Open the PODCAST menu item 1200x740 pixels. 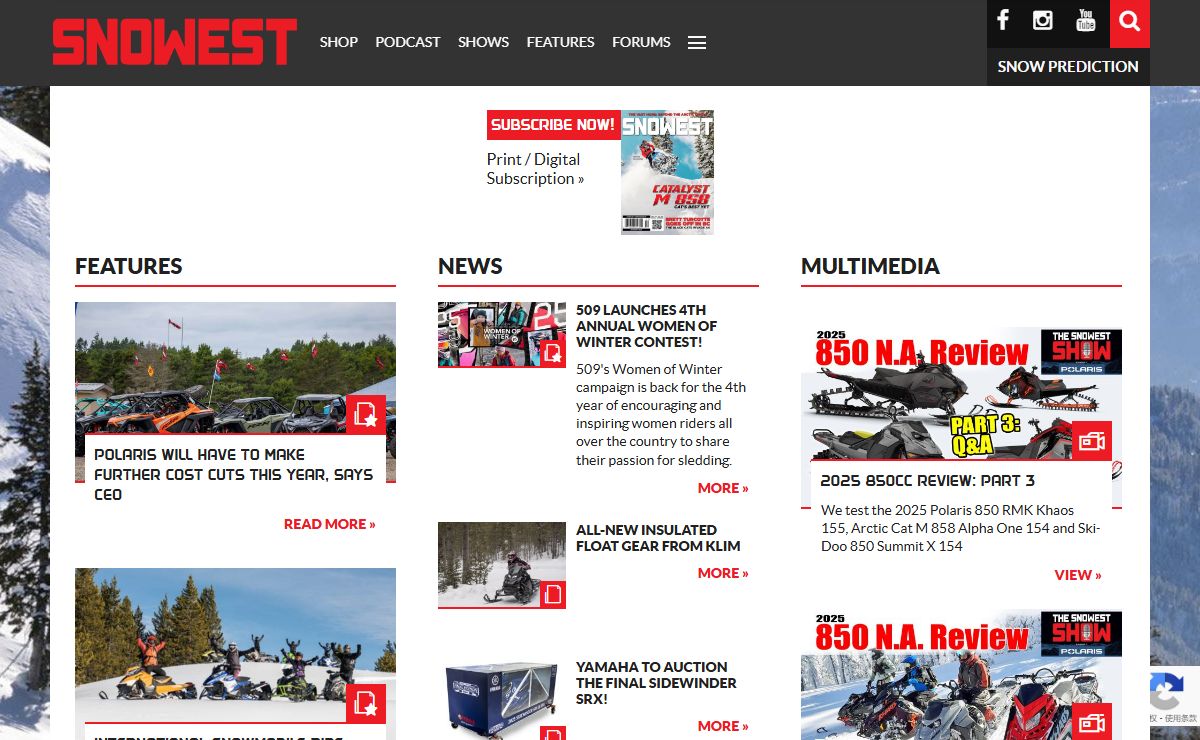click(x=408, y=42)
